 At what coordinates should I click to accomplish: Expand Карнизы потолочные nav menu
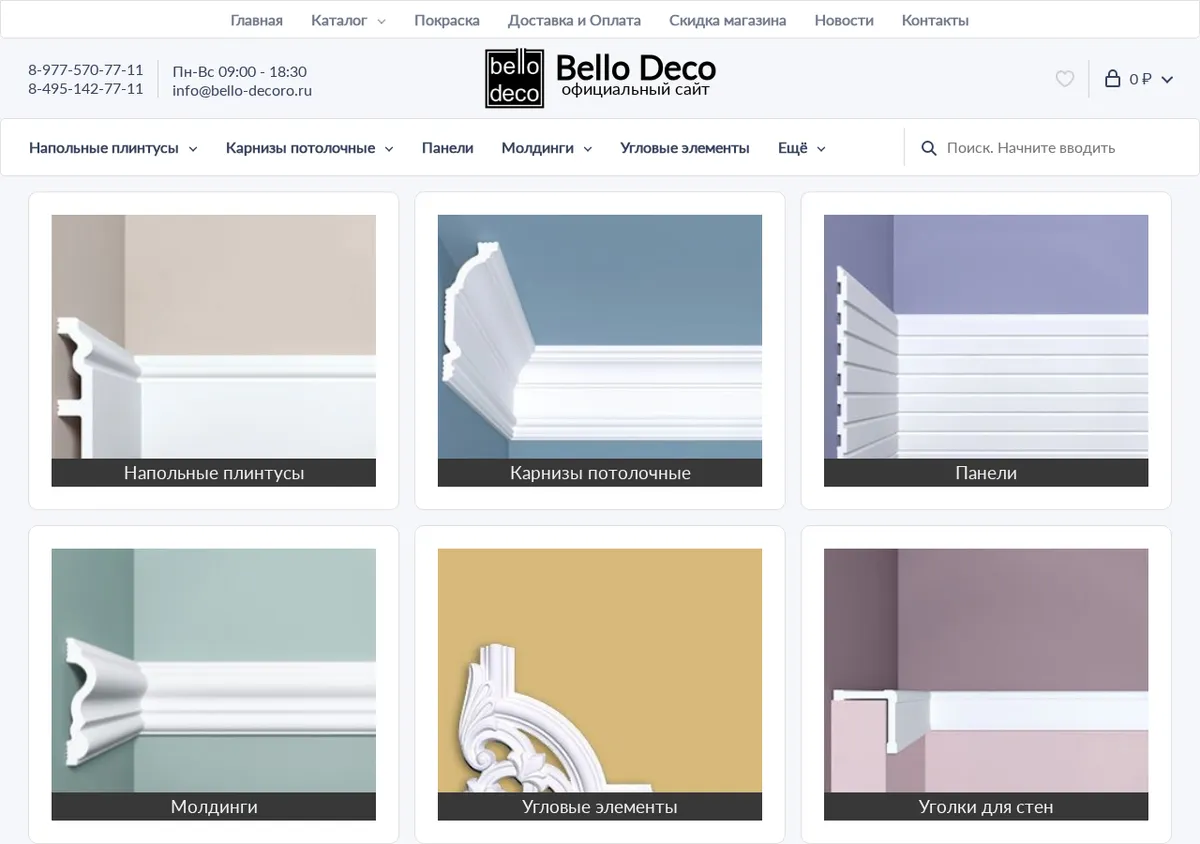[310, 148]
